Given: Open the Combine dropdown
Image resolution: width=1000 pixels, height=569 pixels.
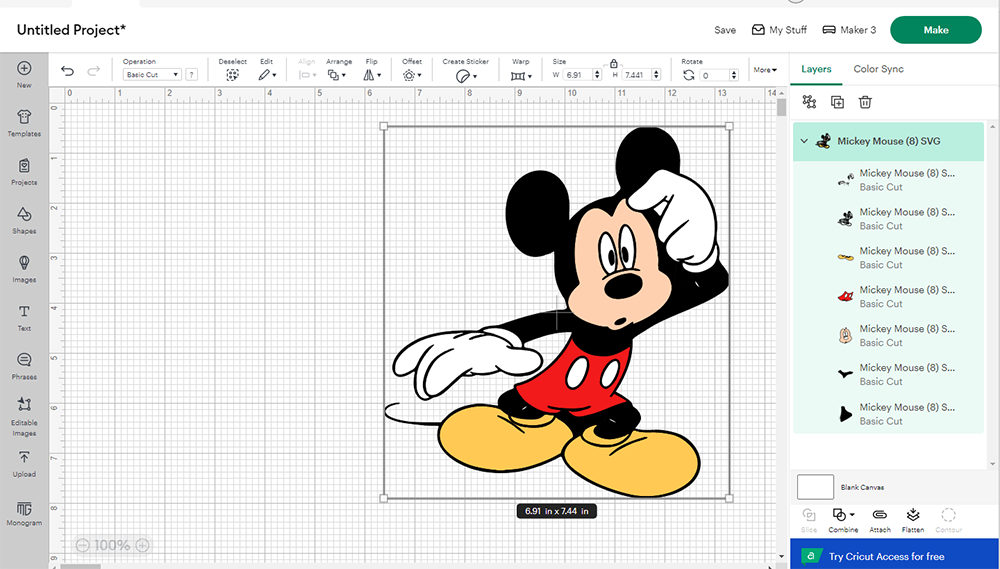Looking at the screenshot, I should pos(843,515).
